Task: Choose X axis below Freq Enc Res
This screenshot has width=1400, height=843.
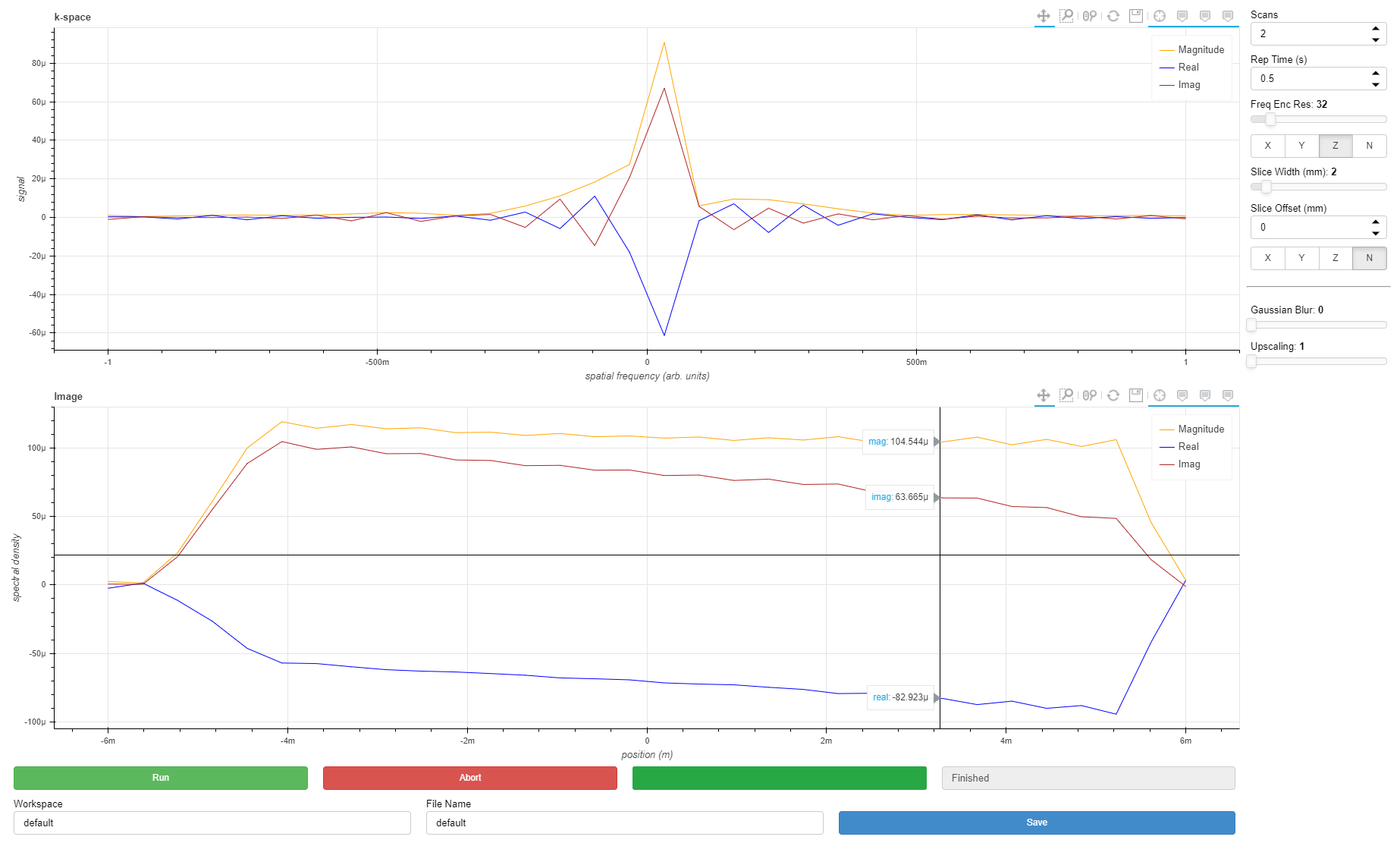Action: click(1267, 146)
